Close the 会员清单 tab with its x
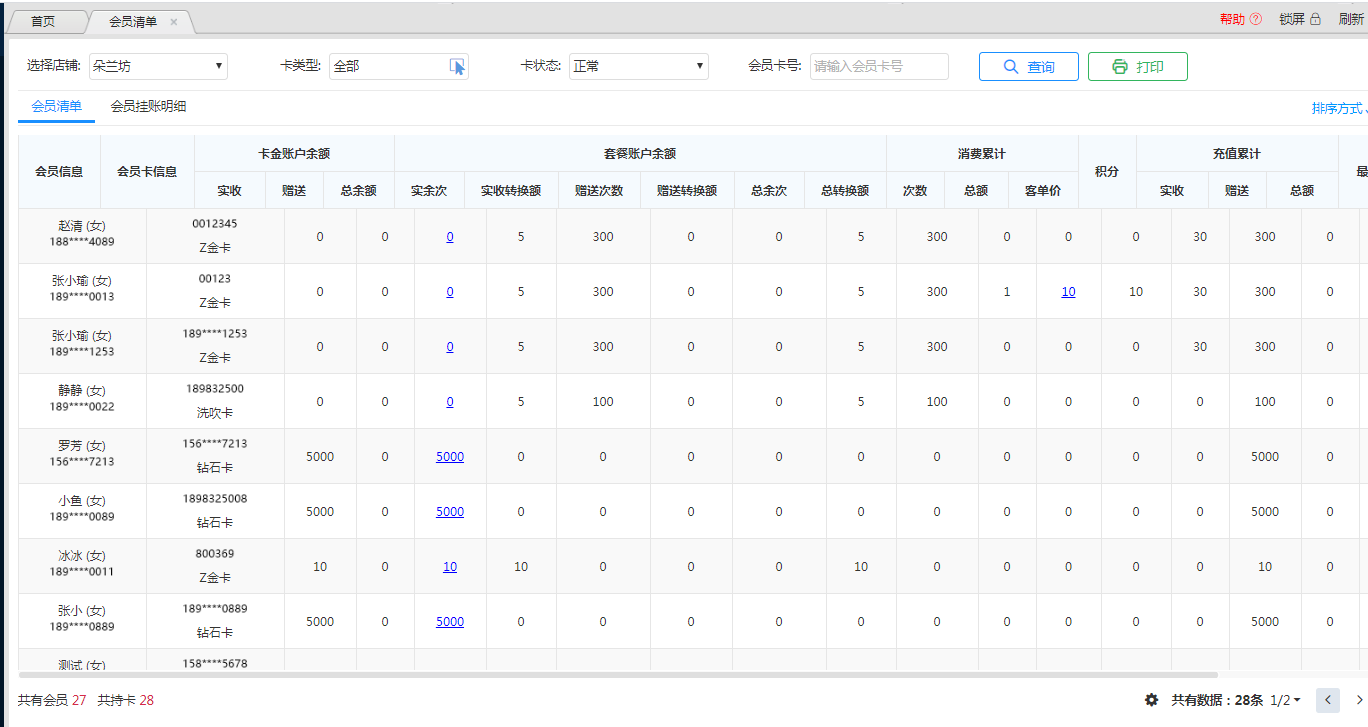 pyautogui.click(x=174, y=22)
